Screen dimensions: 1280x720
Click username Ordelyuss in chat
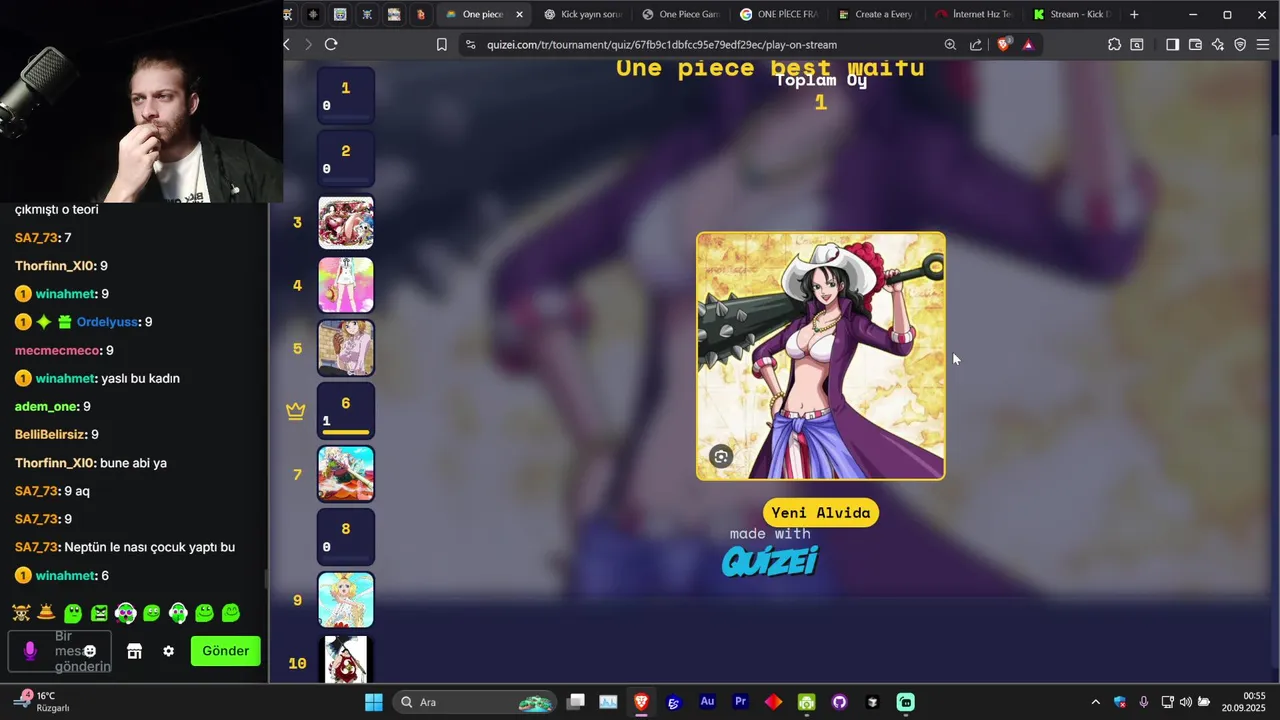click(x=108, y=322)
